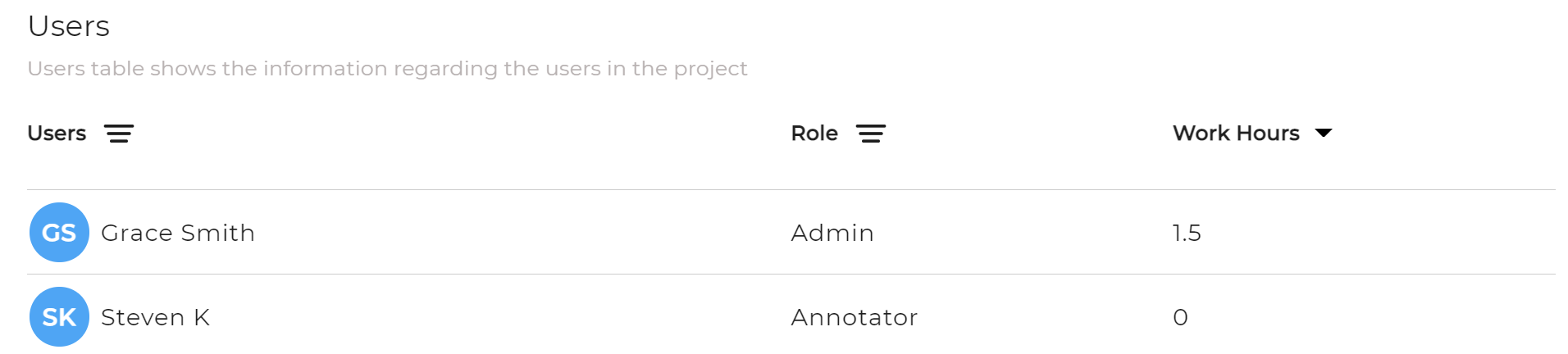The image size is (1568, 354).
Task: Click the GS avatar circle
Action: coord(59,233)
